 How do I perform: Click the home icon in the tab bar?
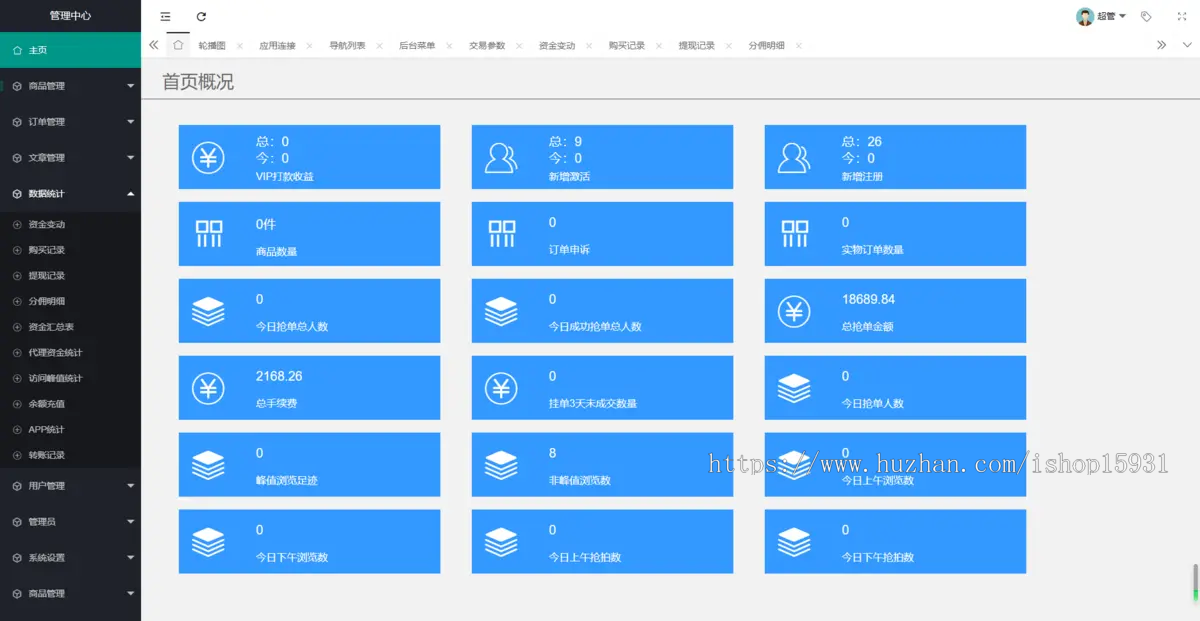177,44
